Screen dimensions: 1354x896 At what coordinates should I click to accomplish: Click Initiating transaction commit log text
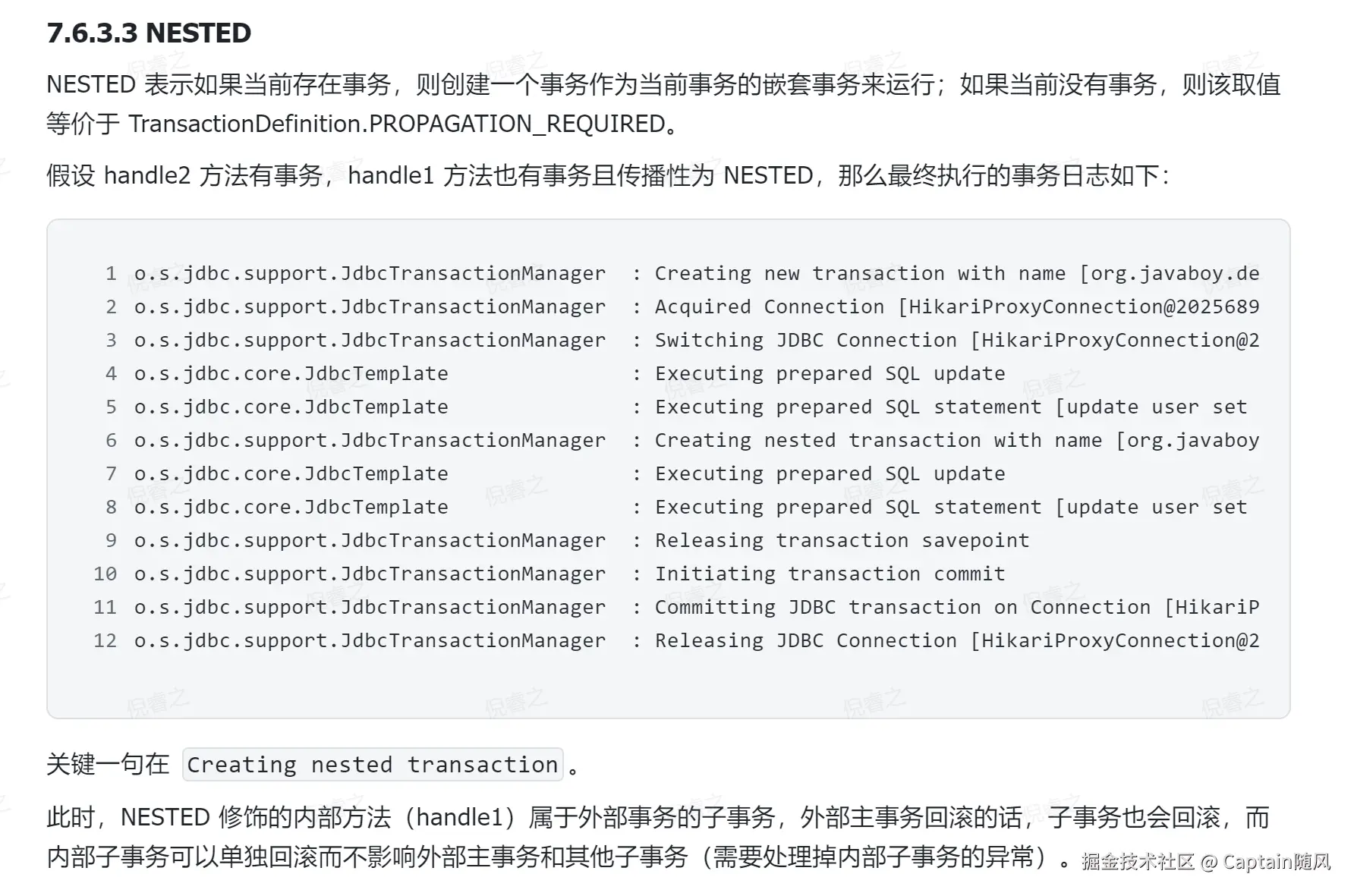(x=830, y=574)
